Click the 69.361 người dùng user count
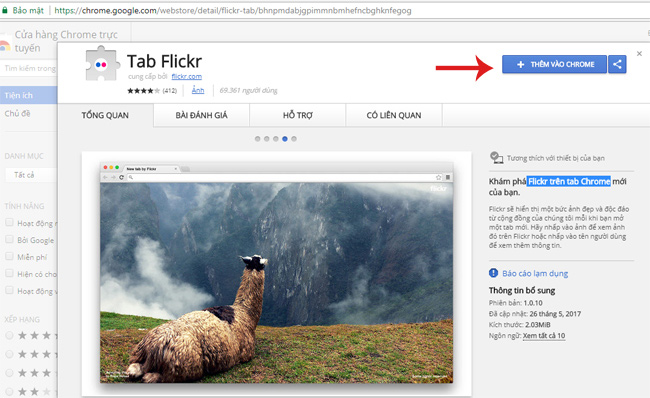Image resolution: width=650 pixels, height=398 pixels. coord(248,90)
